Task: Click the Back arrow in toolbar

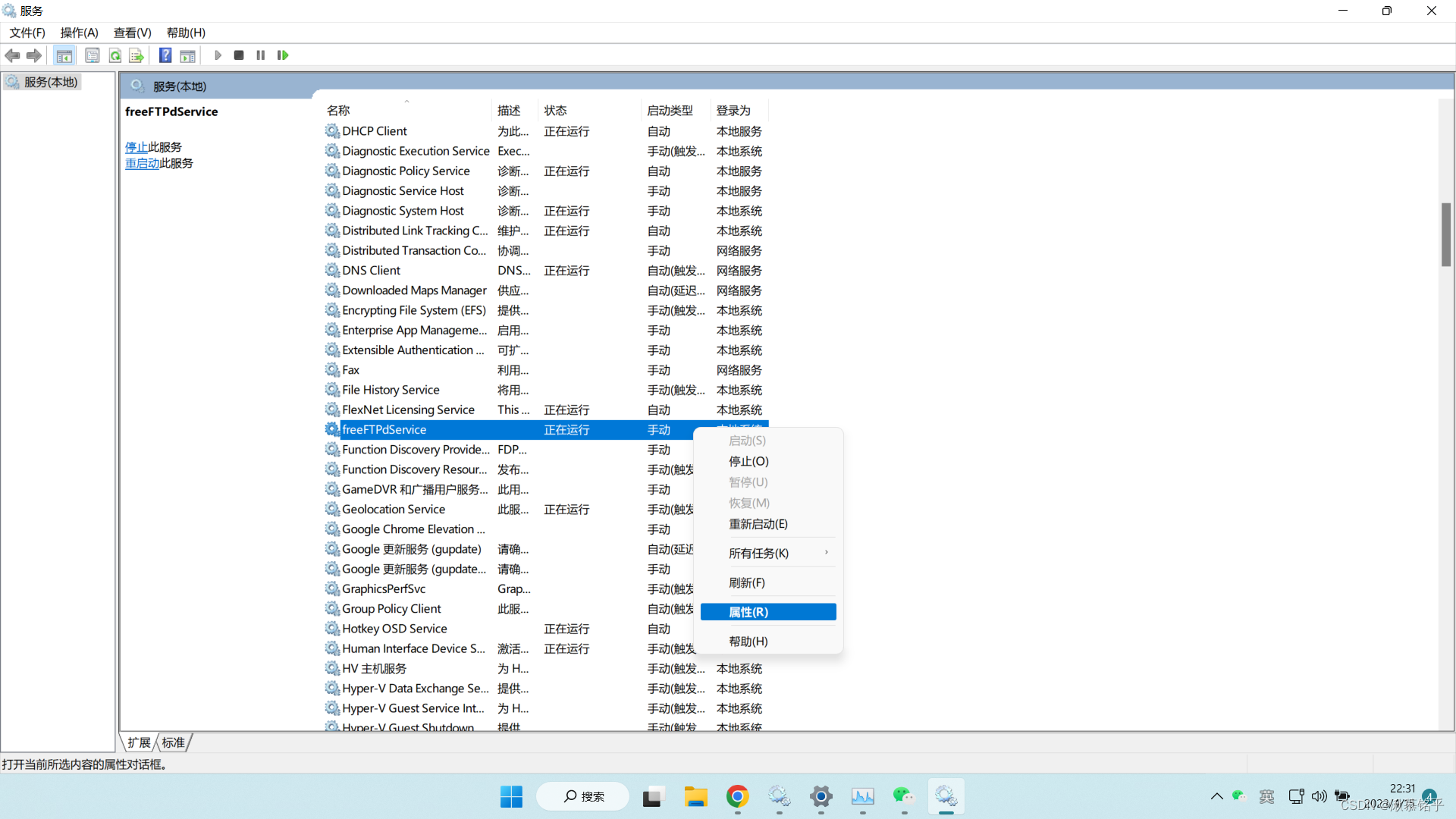Action: point(13,55)
